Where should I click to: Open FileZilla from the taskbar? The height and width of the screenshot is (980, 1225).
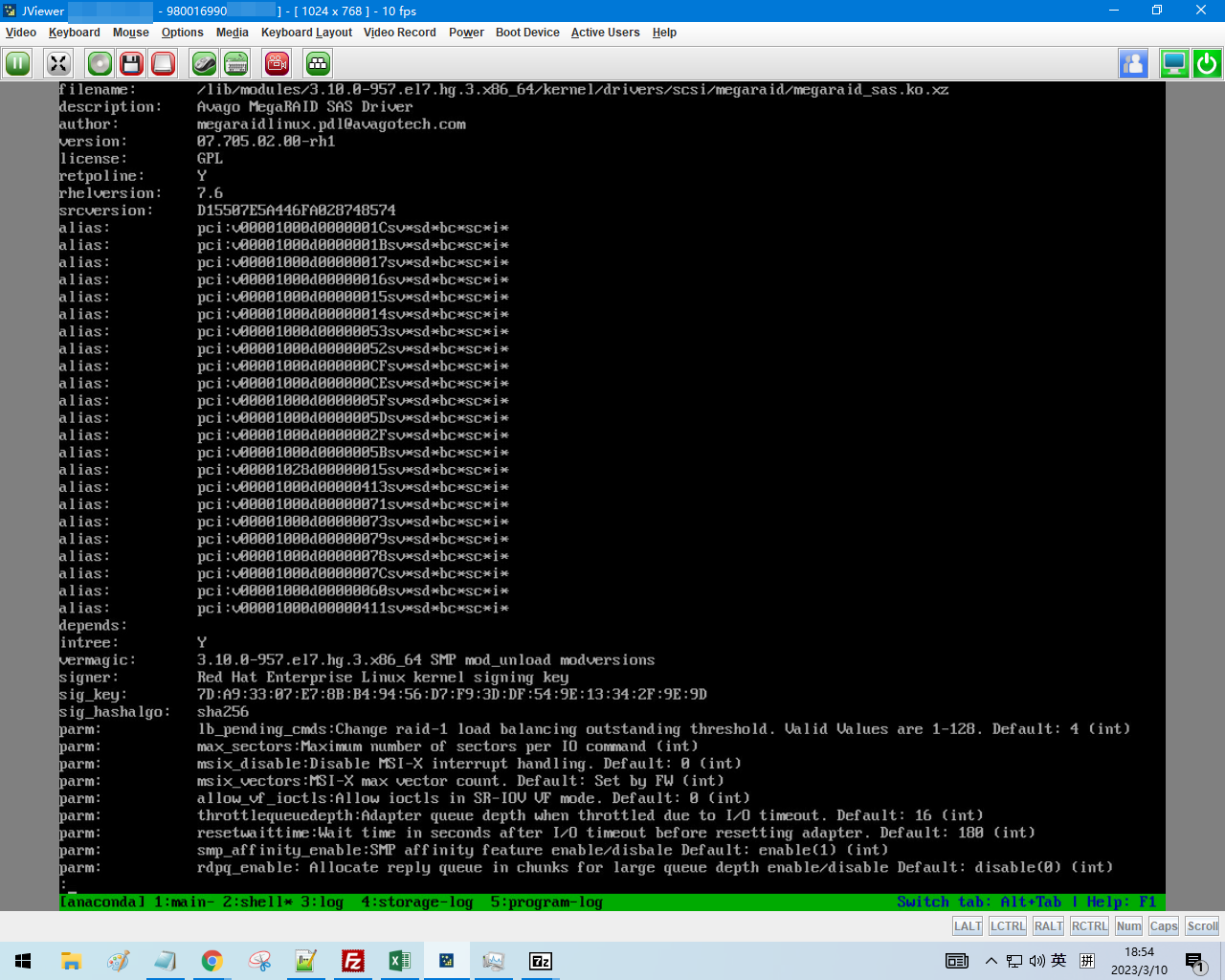353,961
